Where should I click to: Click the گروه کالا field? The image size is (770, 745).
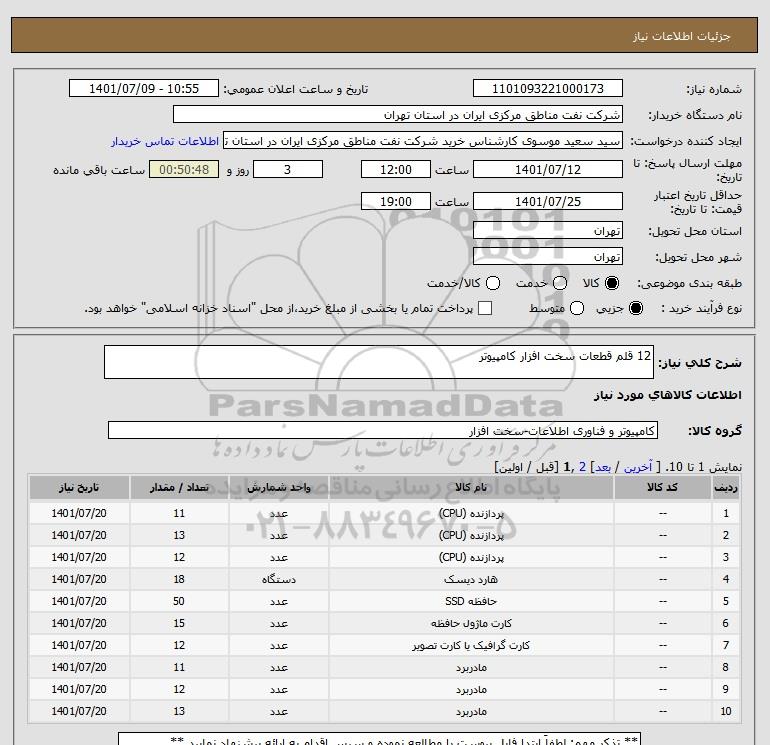pos(383,430)
